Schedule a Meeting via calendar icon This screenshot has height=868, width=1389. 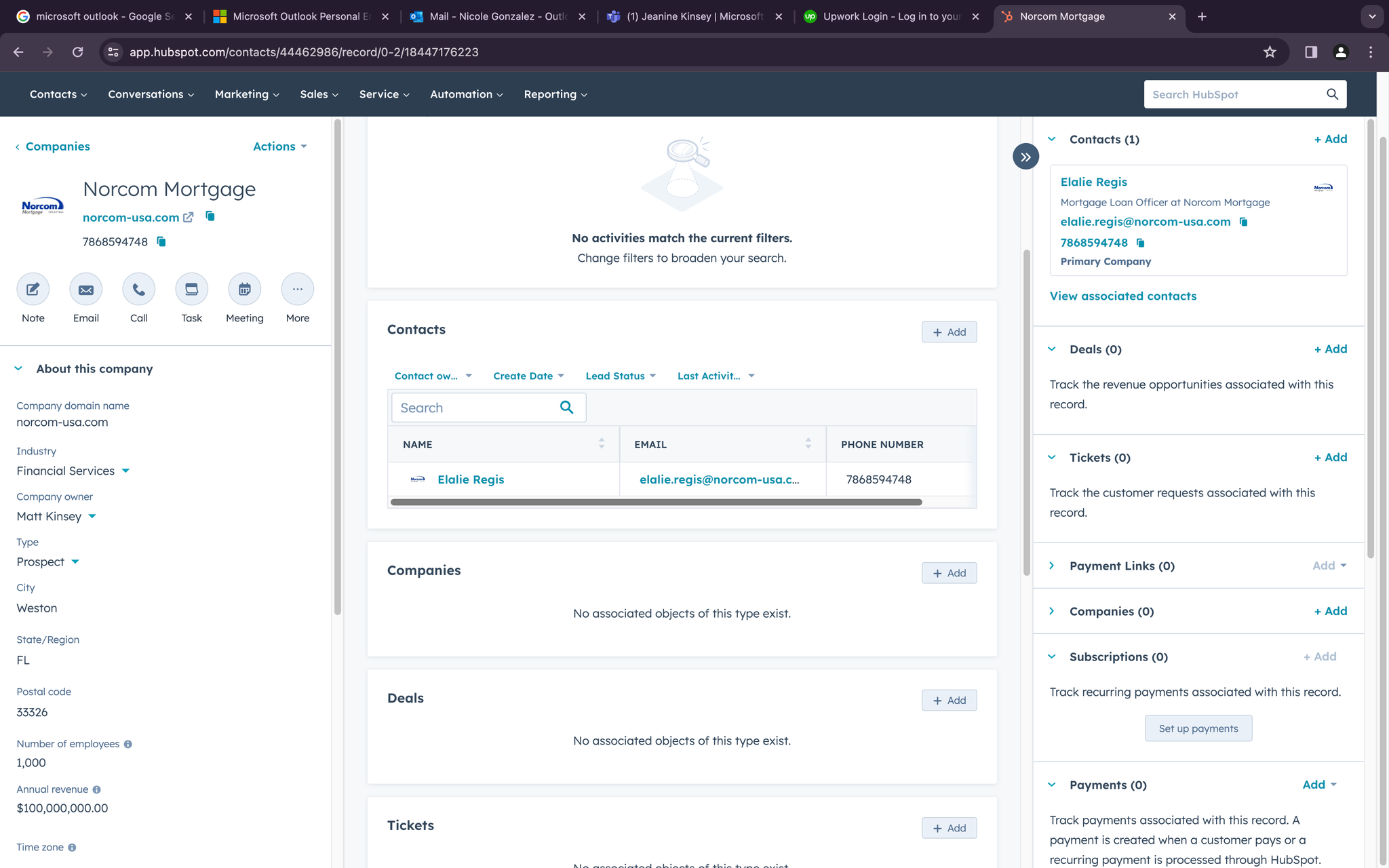(244, 290)
